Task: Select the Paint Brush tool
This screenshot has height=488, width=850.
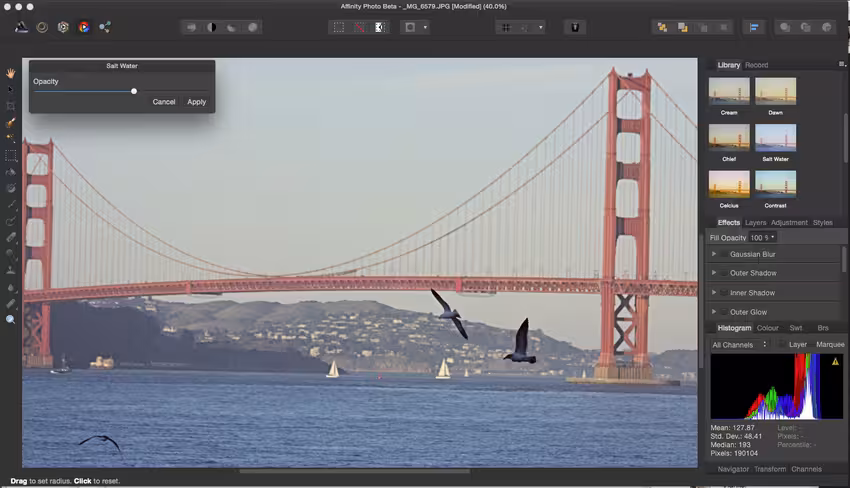Action: pos(10,123)
